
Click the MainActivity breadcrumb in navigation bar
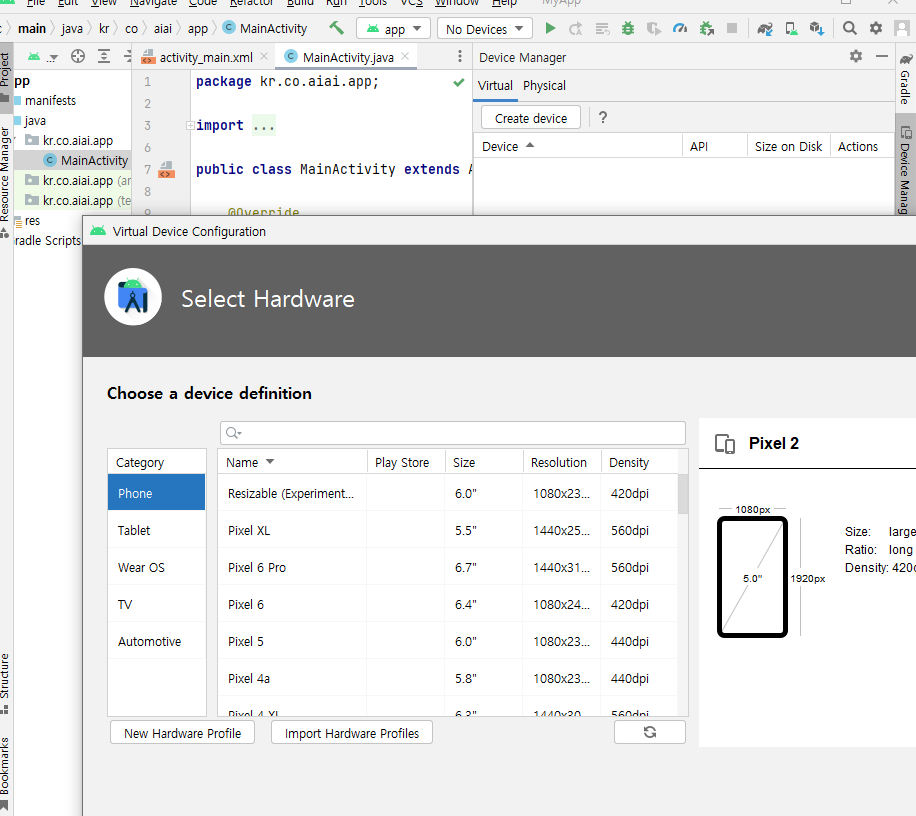coord(266,29)
